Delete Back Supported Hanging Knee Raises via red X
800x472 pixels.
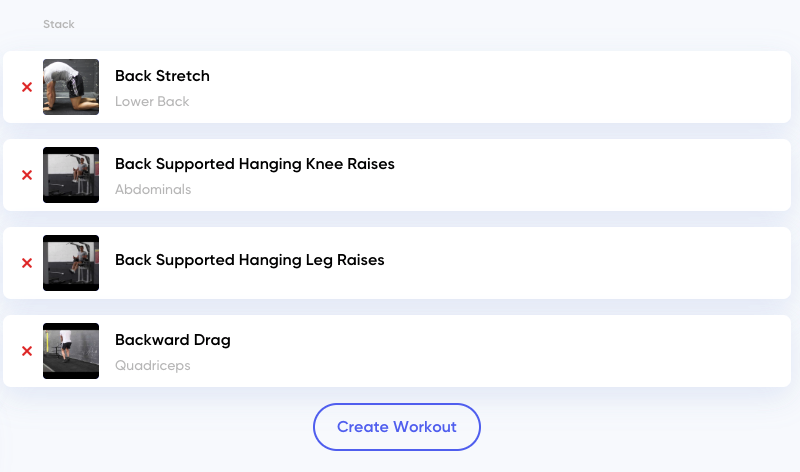[x=27, y=175]
